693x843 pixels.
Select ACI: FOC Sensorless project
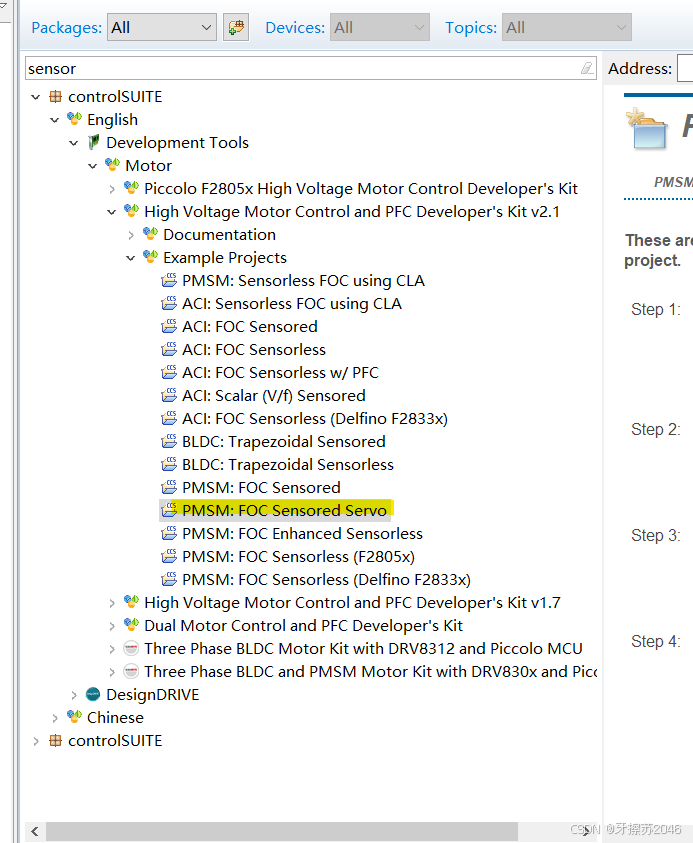254,350
